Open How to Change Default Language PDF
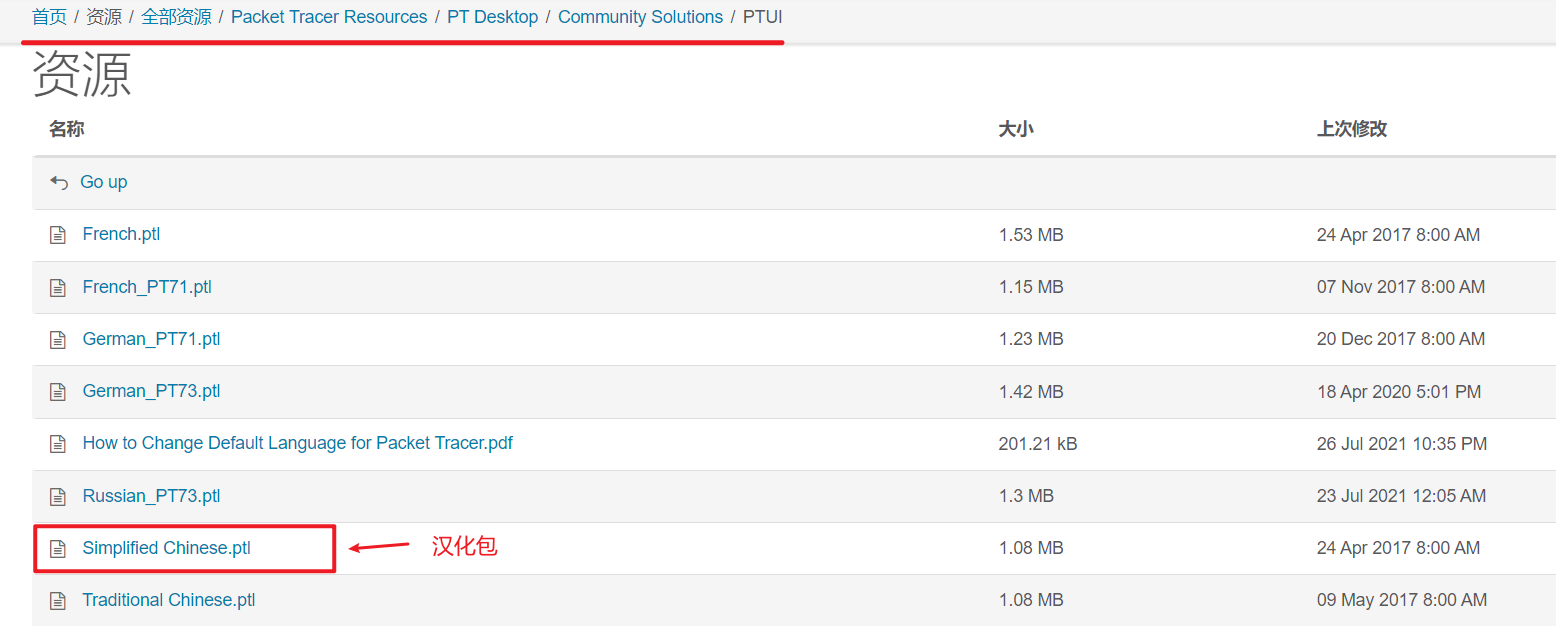The width and height of the screenshot is (1556, 640). pos(297,443)
